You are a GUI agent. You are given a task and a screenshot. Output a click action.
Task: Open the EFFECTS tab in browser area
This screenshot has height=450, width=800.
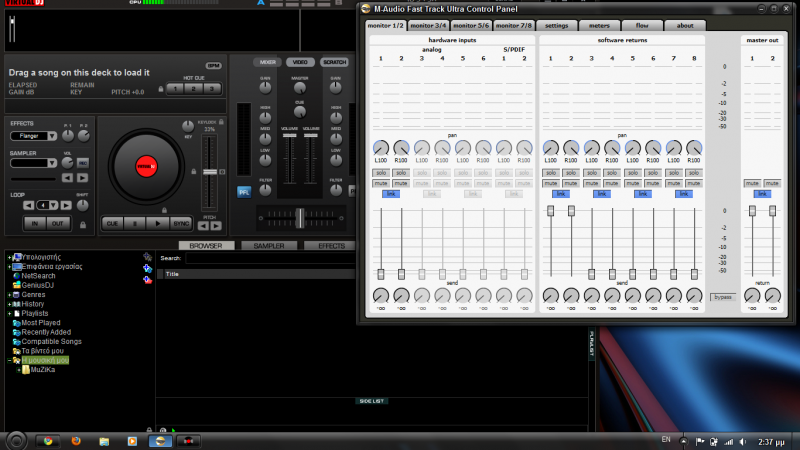pos(331,245)
